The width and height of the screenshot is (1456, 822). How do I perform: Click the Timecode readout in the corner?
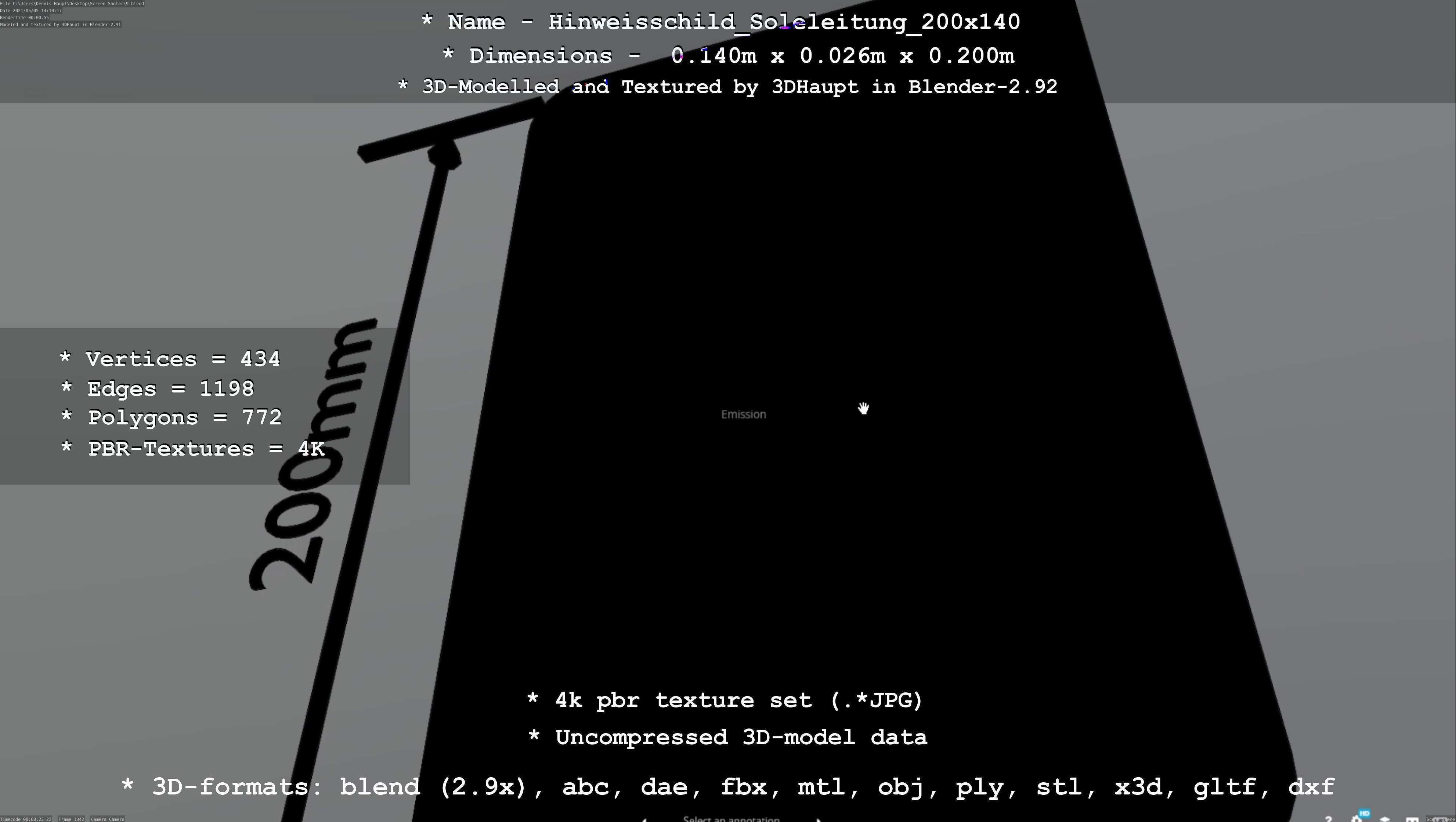click(26, 819)
